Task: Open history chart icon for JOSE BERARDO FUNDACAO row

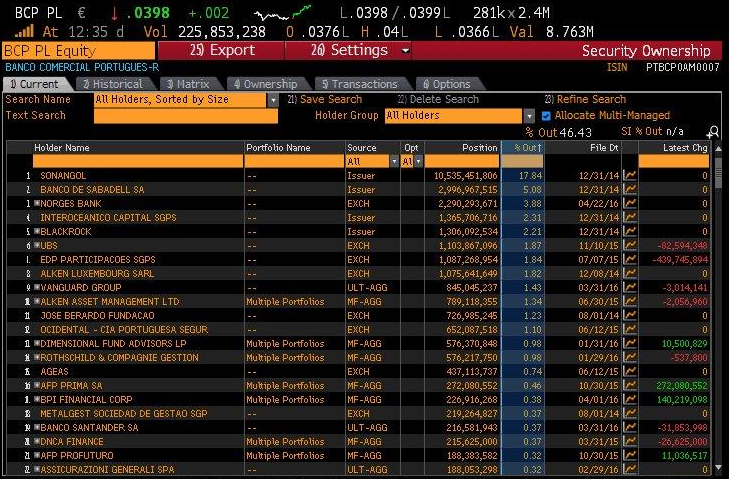Action: point(630,315)
